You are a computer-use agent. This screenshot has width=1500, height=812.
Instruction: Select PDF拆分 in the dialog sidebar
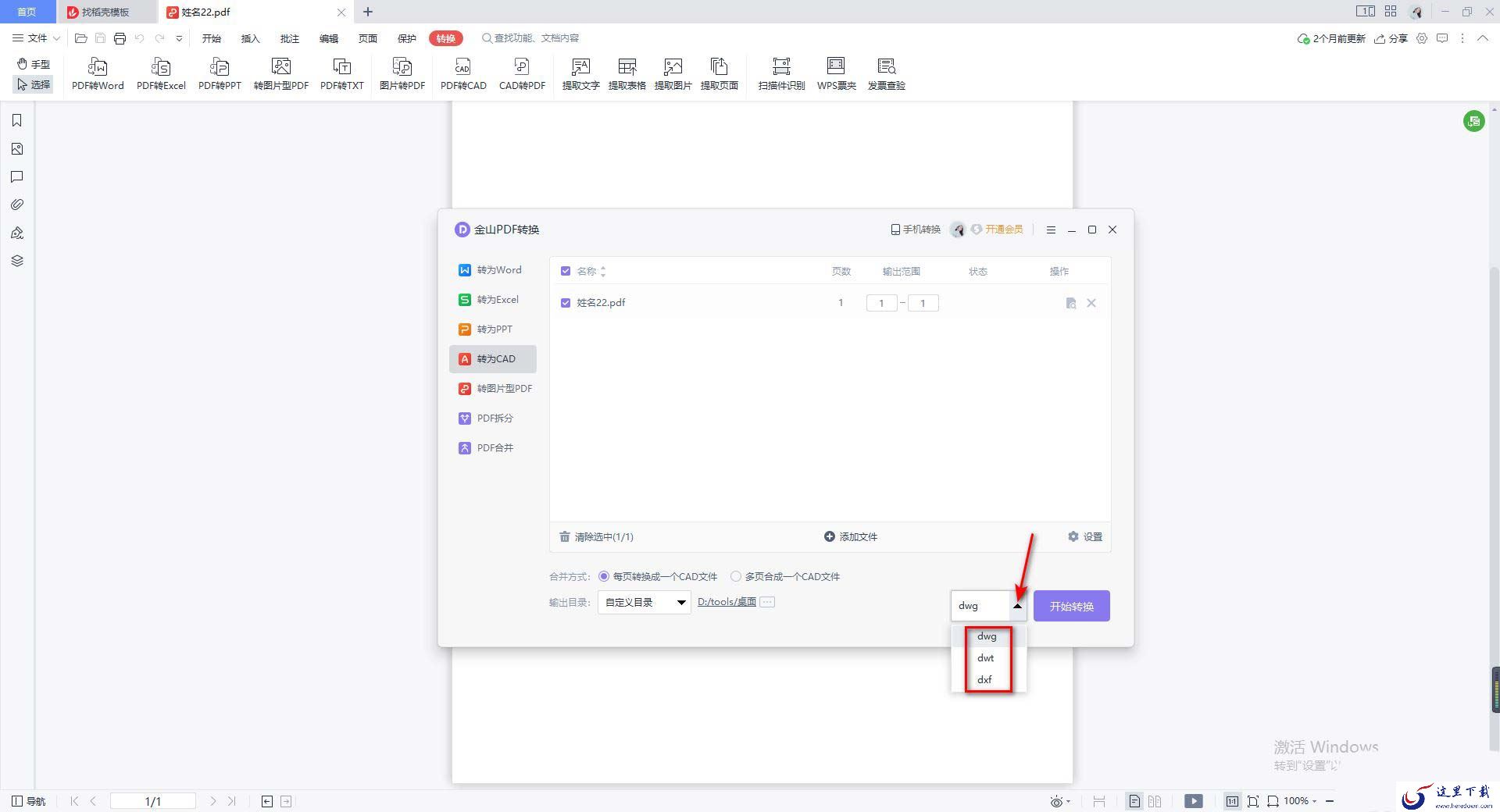pos(493,418)
